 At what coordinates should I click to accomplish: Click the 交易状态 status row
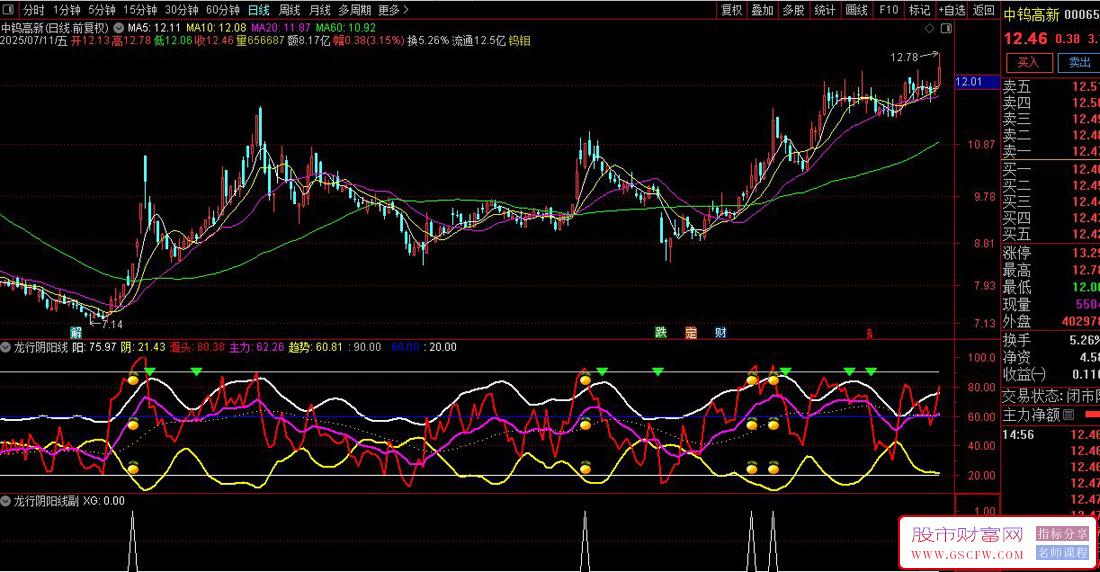click(1051, 397)
